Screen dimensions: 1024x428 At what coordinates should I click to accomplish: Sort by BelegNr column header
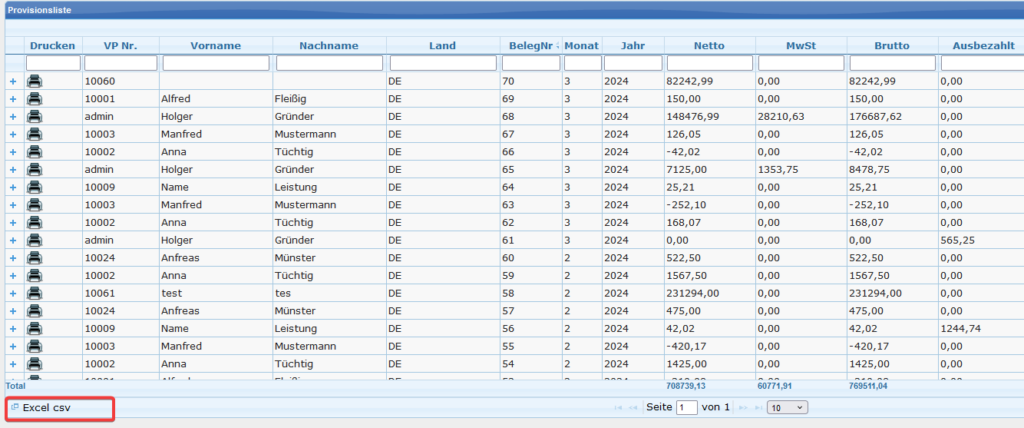[x=528, y=46]
